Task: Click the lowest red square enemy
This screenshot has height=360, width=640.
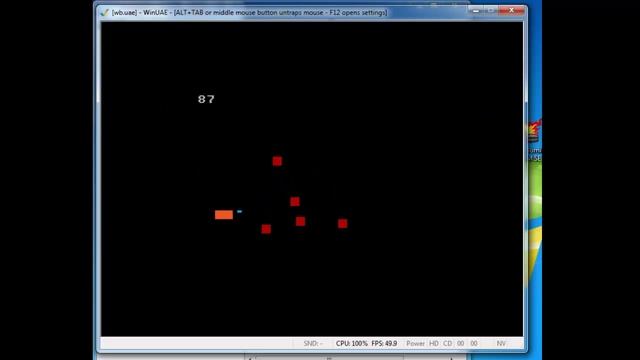Action: tap(266, 229)
